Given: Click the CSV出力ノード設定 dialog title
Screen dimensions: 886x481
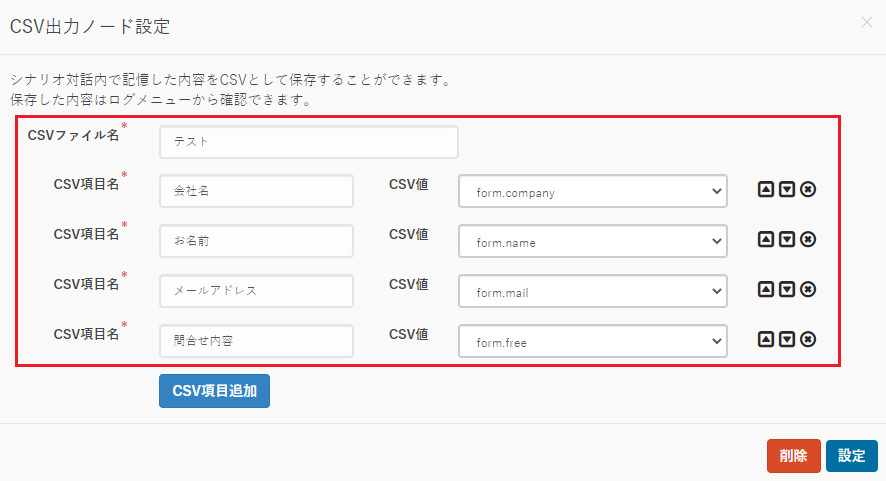Looking at the screenshot, I should (90, 27).
